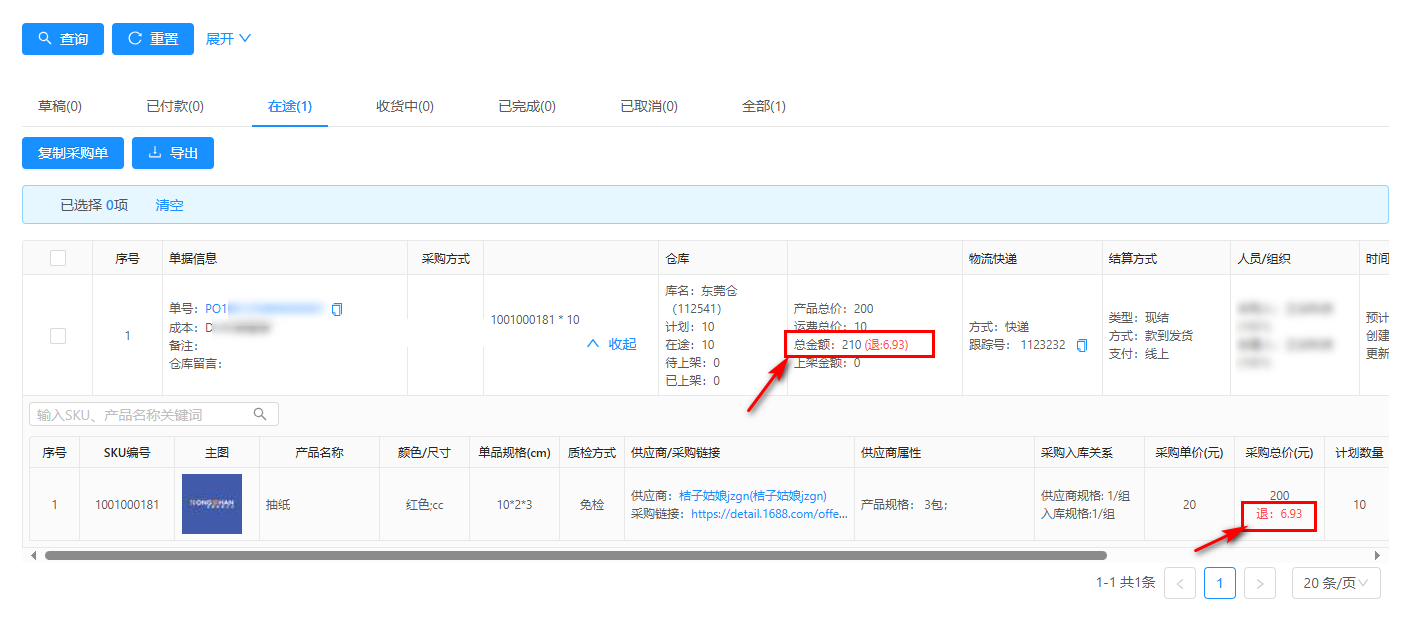Select the 全部(1) tab
Image resolution: width=1401 pixels, height=626 pixels.
point(764,106)
